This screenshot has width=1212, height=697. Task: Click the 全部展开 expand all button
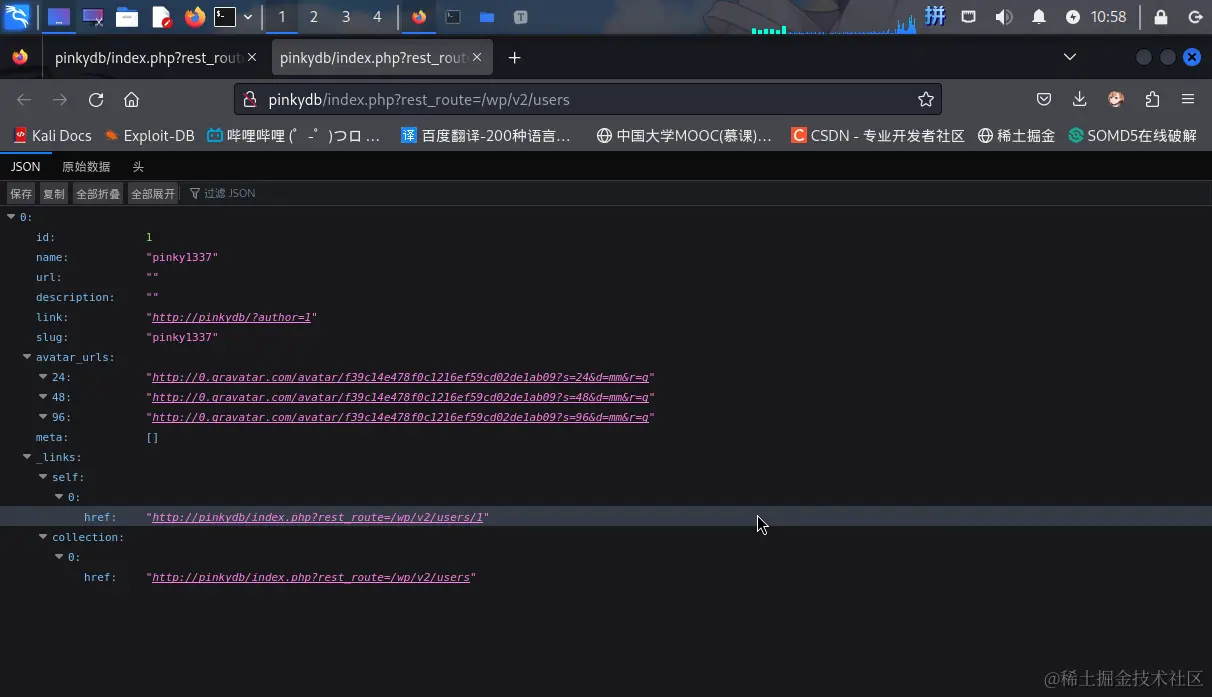click(153, 193)
